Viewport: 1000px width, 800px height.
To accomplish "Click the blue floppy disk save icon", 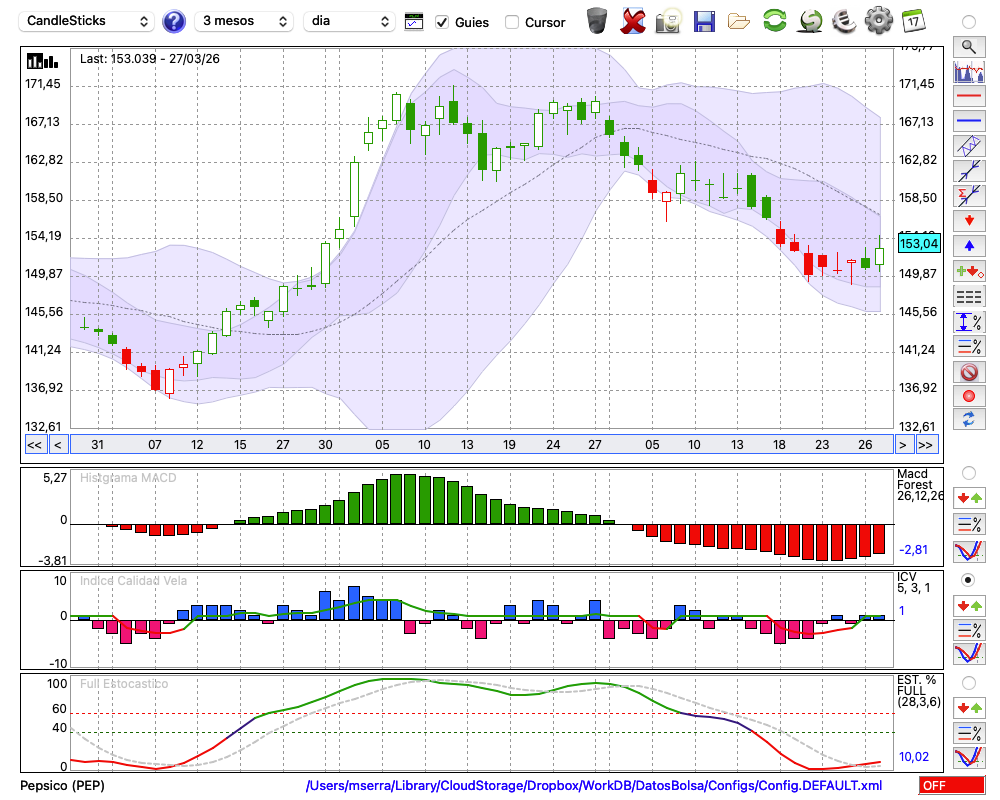I will 704,20.
